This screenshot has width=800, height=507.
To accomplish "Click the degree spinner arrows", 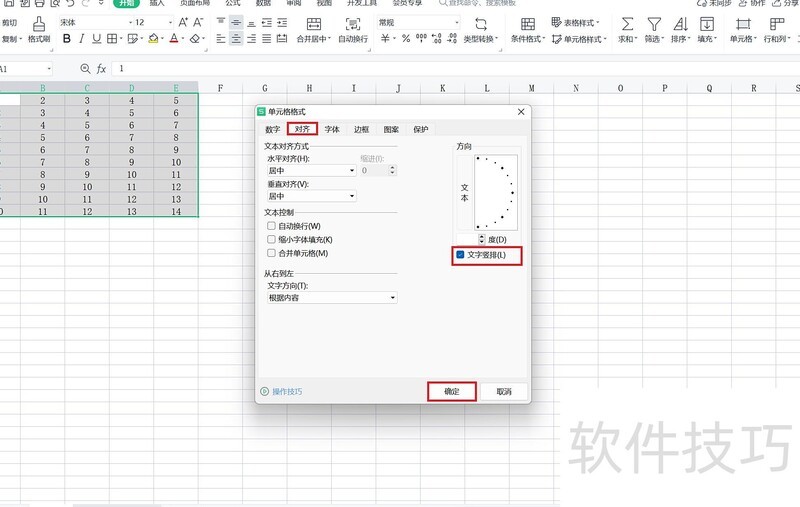I will tap(482, 239).
